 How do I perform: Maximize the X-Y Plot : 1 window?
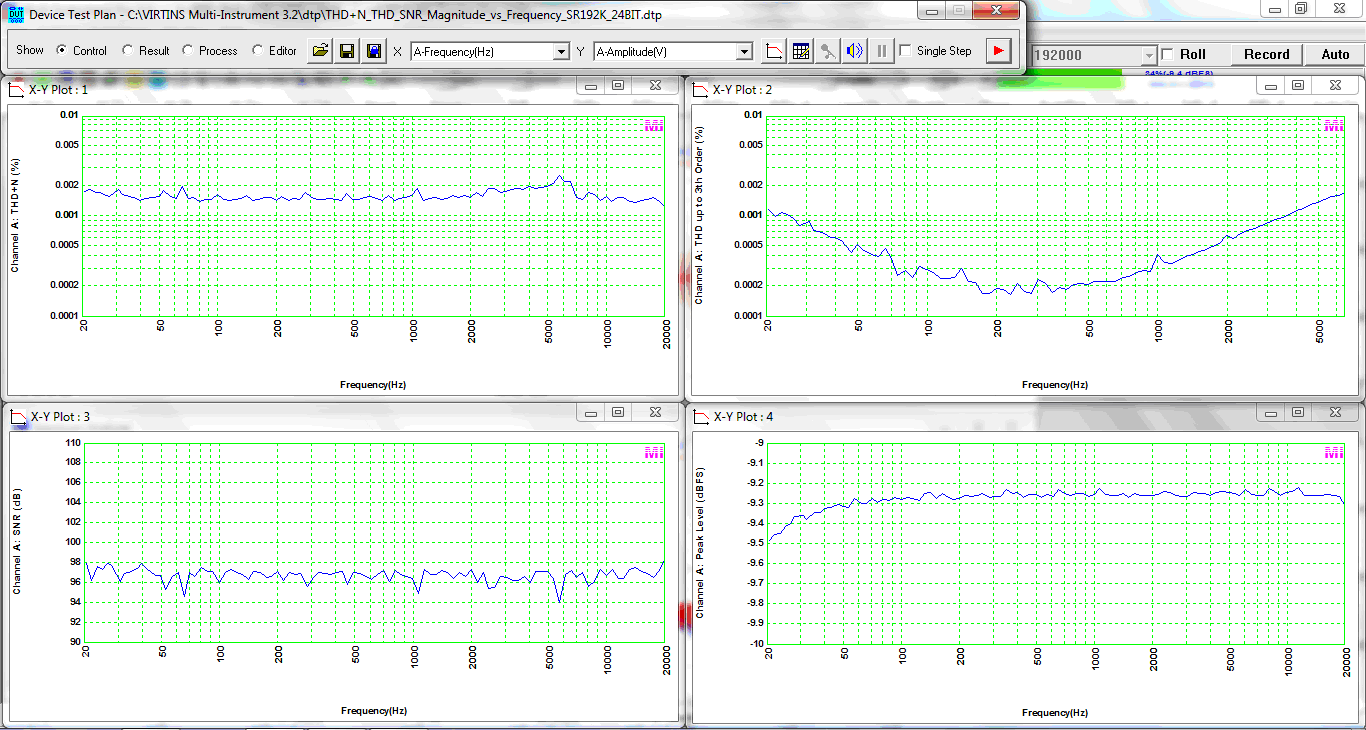pyautogui.click(x=618, y=86)
